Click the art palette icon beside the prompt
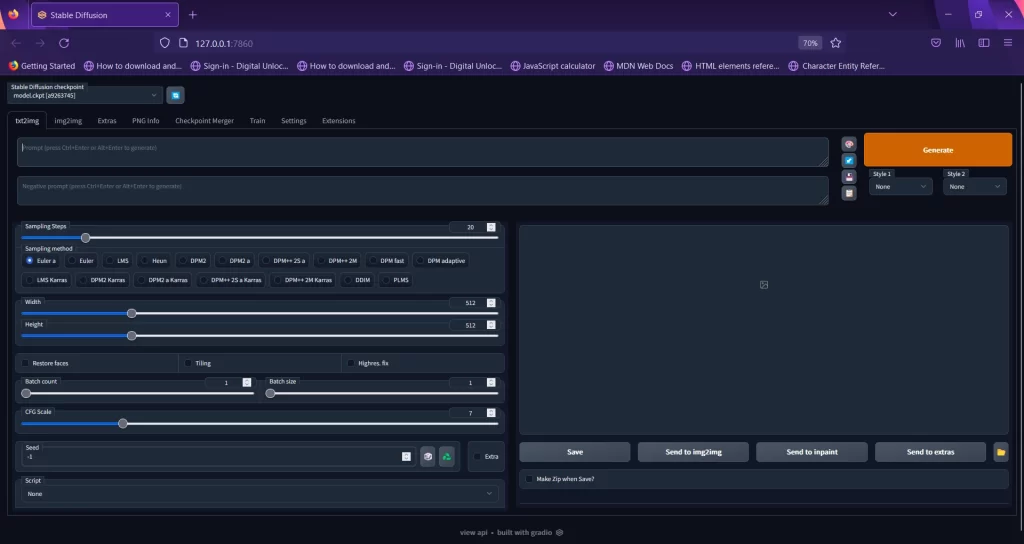1024x544 pixels. coord(848,144)
